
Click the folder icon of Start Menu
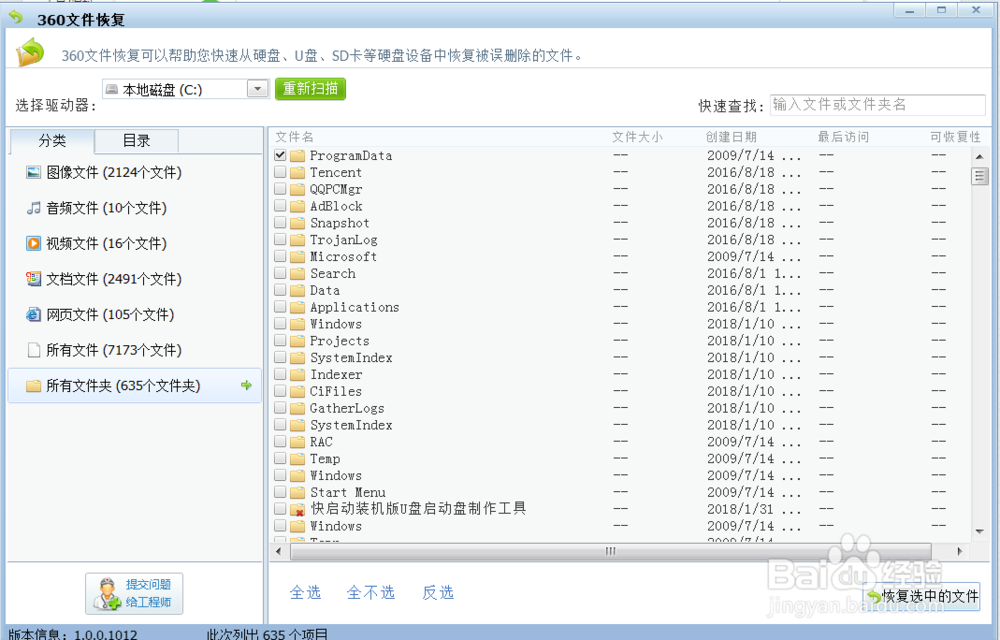297,492
